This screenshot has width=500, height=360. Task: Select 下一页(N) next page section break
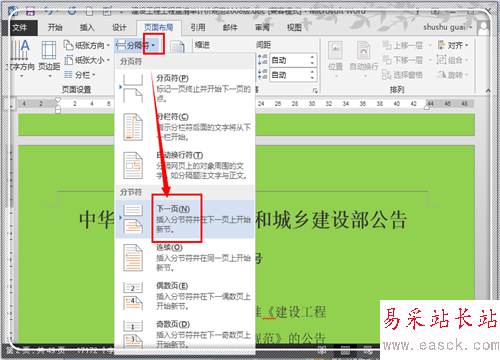(x=185, y=219)
